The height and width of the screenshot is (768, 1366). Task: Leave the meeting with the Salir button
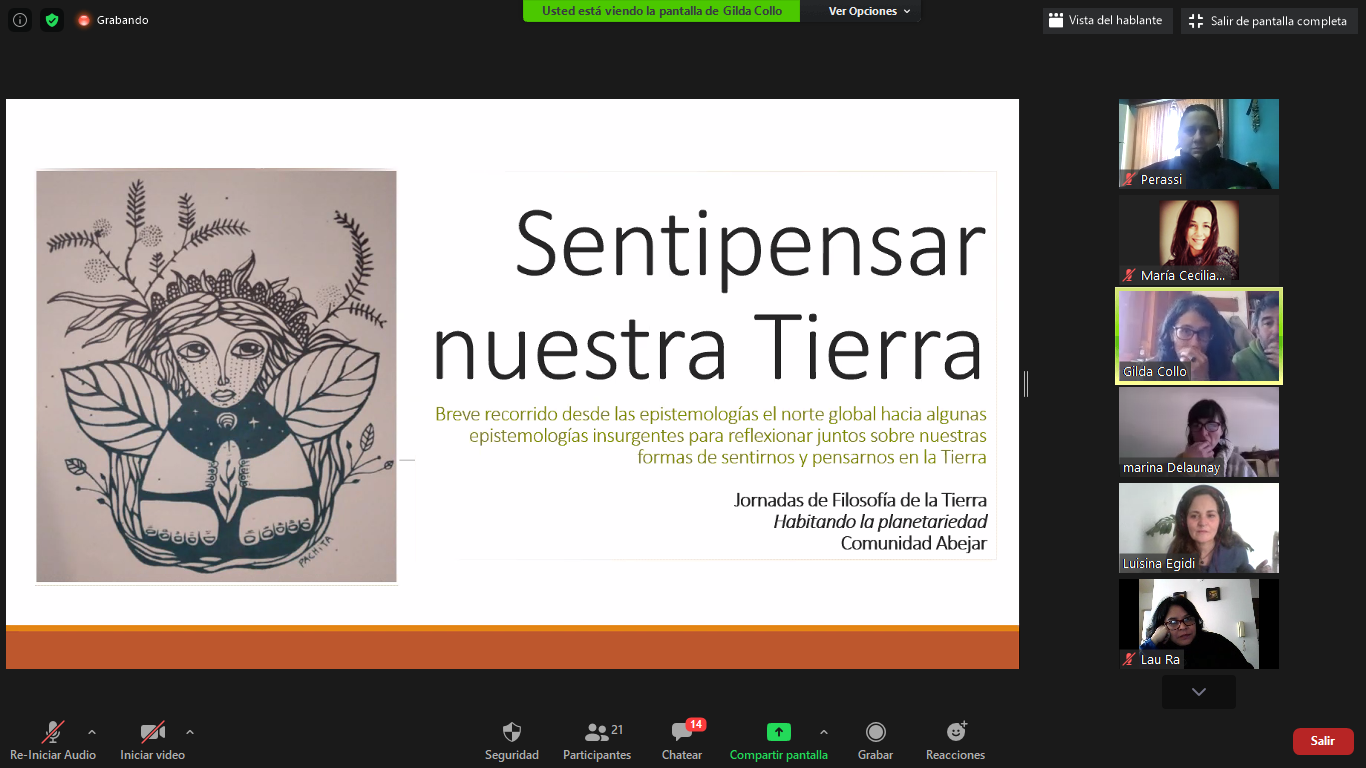[1323, 741]
